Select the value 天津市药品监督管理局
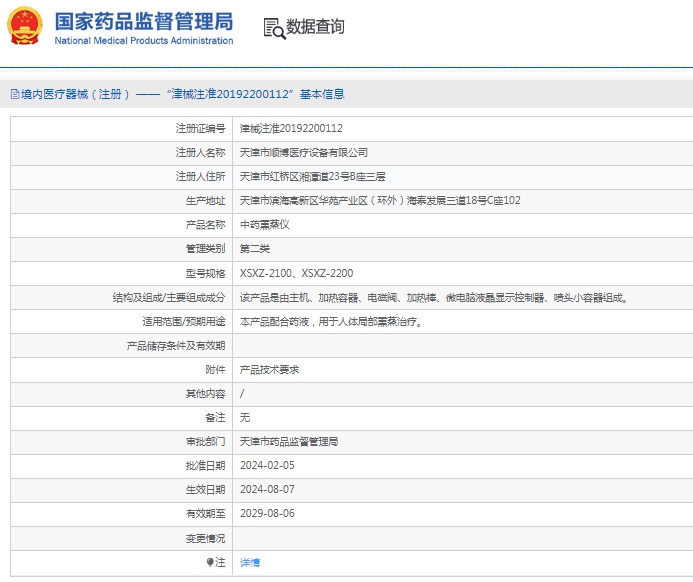Viewport: 693px width, 582px height. pyautogui.click(x=289, y=441)
